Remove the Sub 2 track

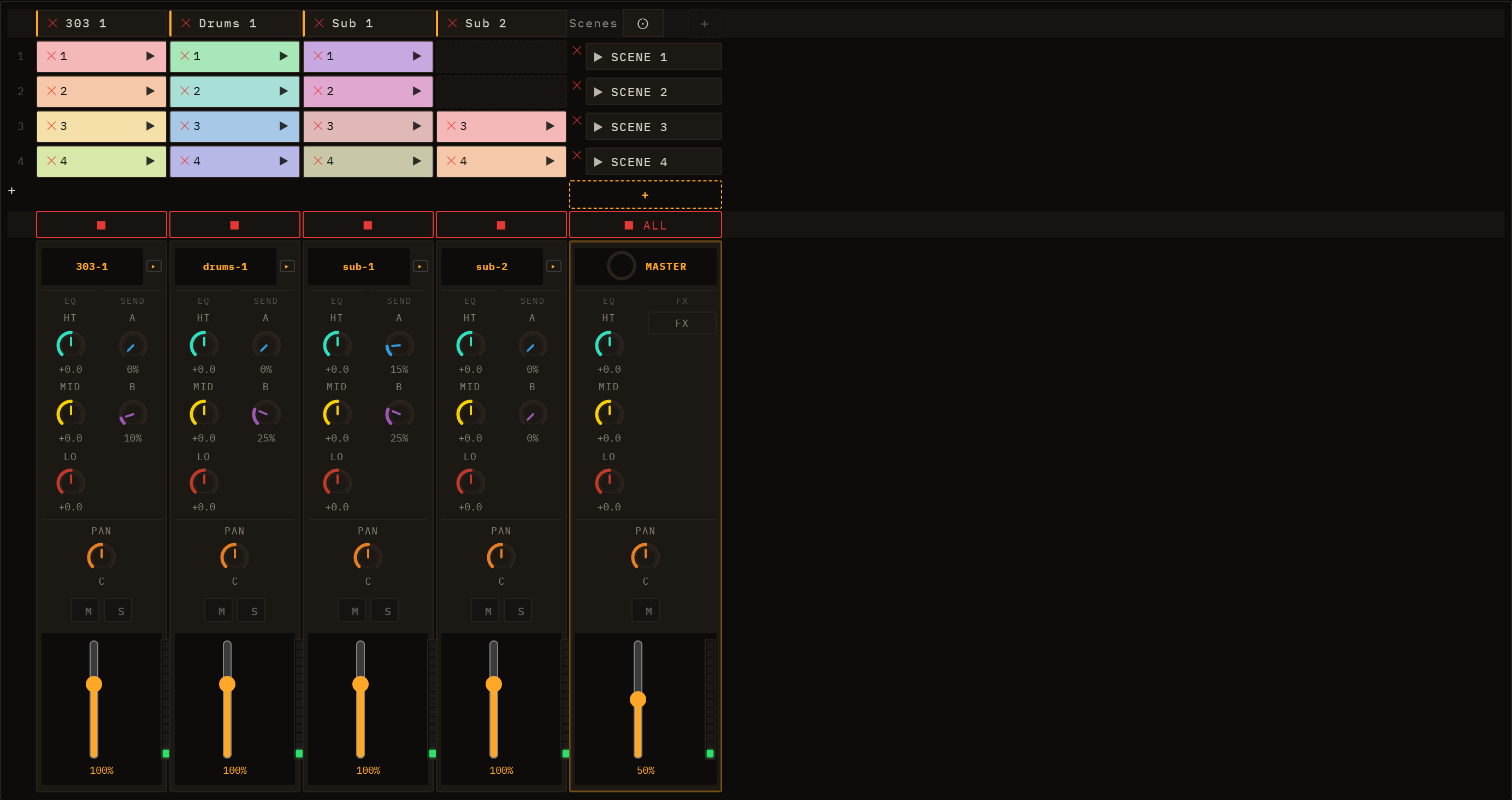click(x=452, y=23)
